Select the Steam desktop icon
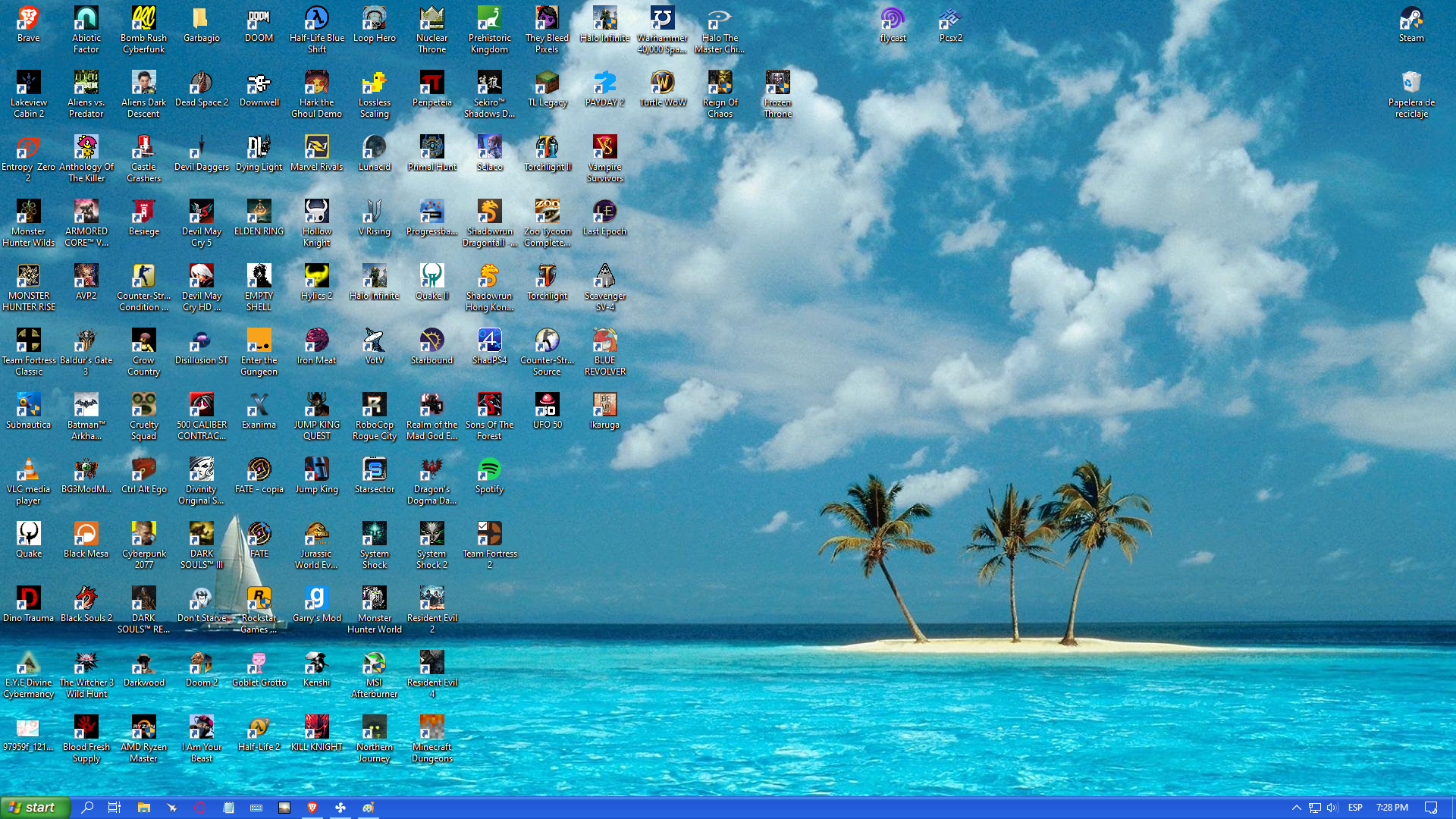This screenshot has width=1456, height=819. 1411,24
